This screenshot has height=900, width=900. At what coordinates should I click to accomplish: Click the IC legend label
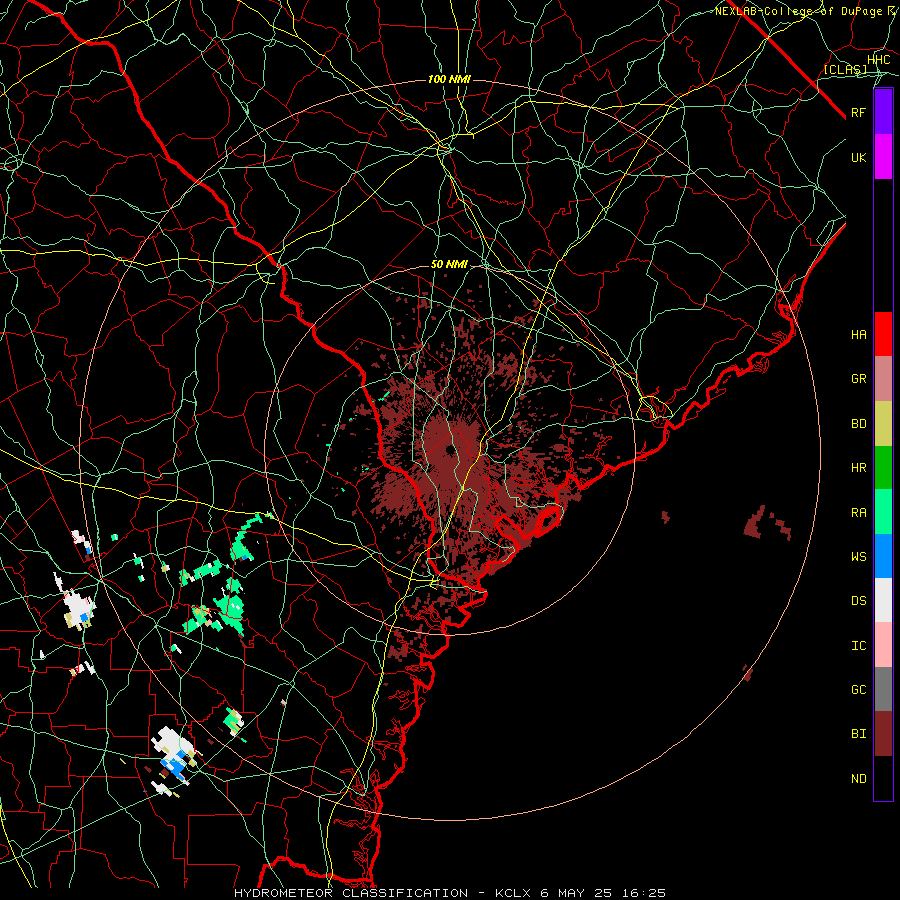click(858, 646)
